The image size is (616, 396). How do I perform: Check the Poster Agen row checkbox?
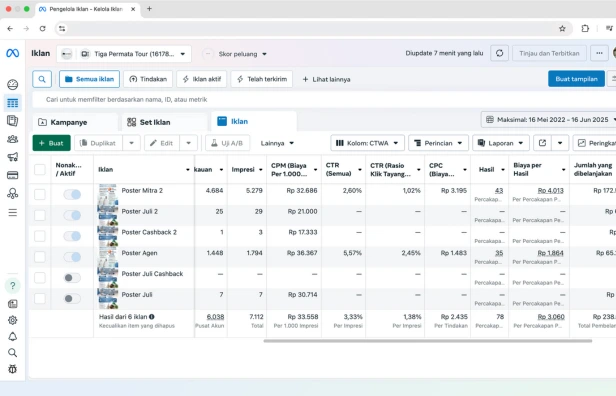tap(40, 257)
